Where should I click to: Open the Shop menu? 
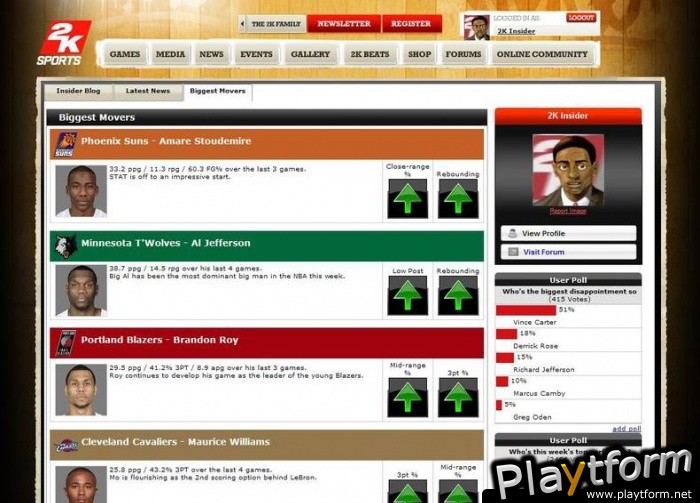tap(420, 54)
